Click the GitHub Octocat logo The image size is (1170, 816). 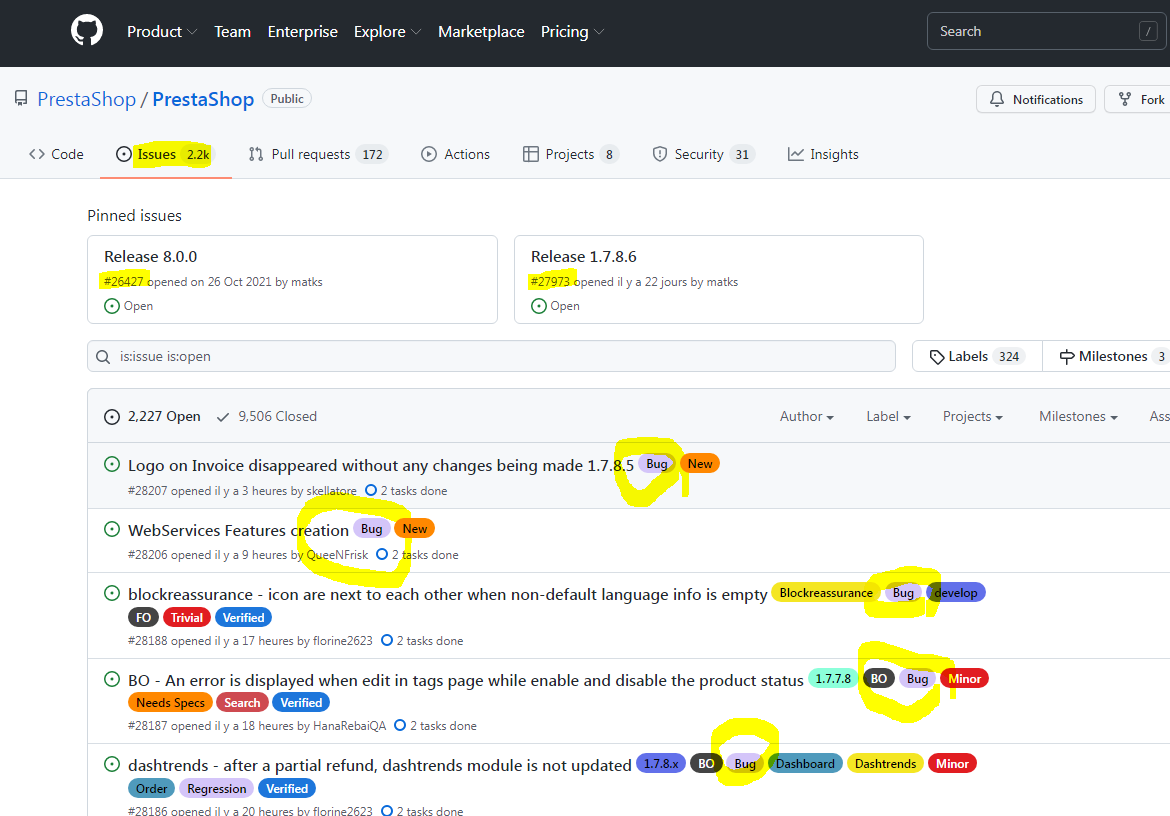tap(87, 31)
